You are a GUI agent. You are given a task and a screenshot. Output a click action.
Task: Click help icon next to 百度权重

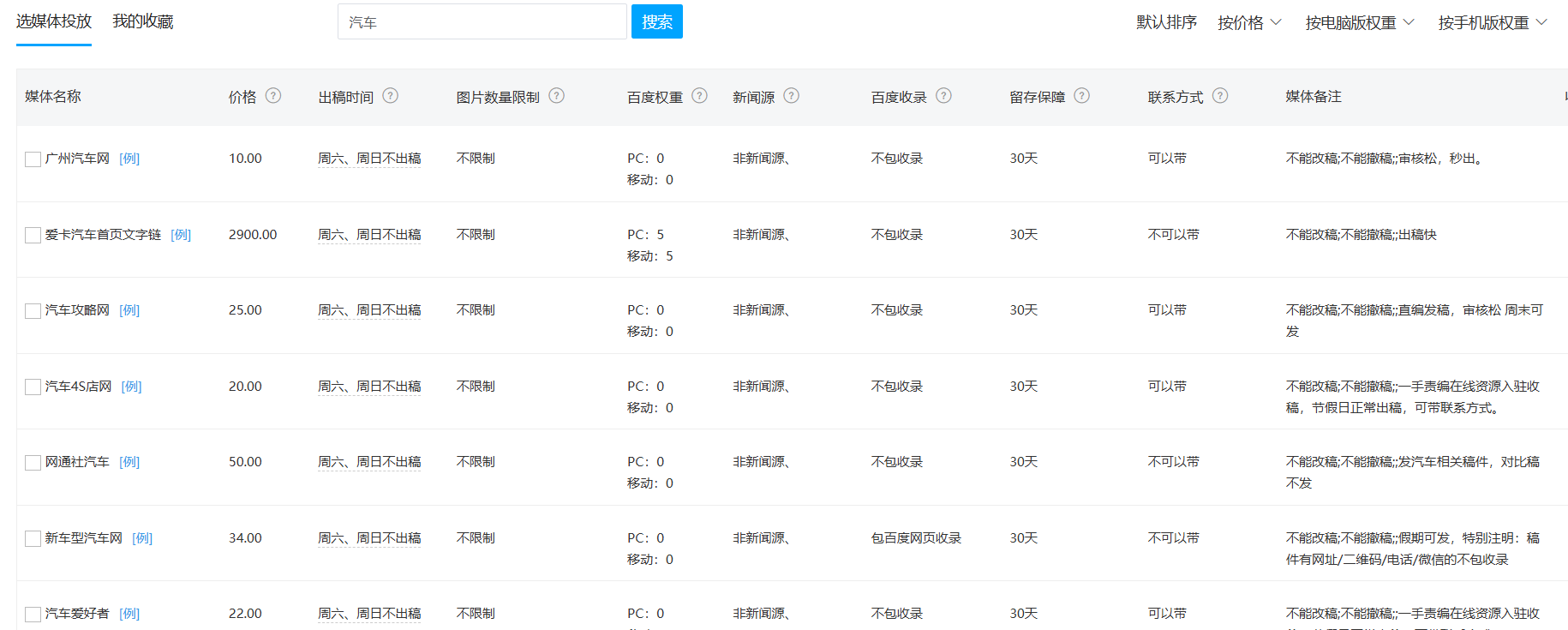coord(700,96)
